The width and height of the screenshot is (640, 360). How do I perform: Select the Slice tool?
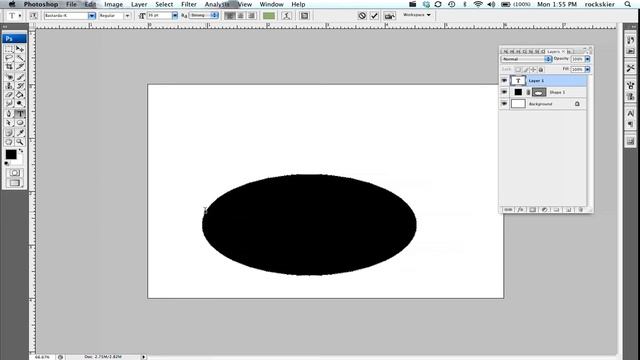point(20,67)
